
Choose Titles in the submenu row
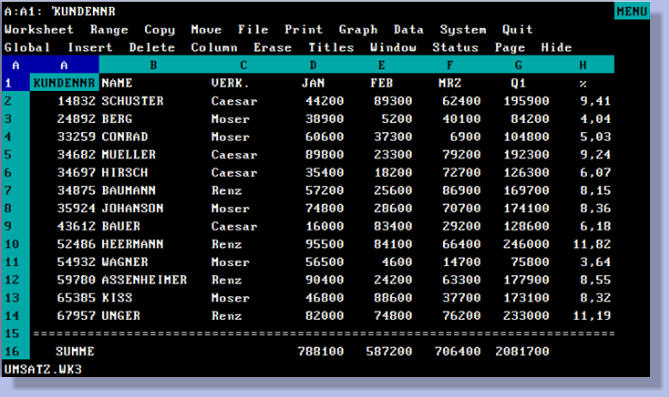[x=331, y=47]
